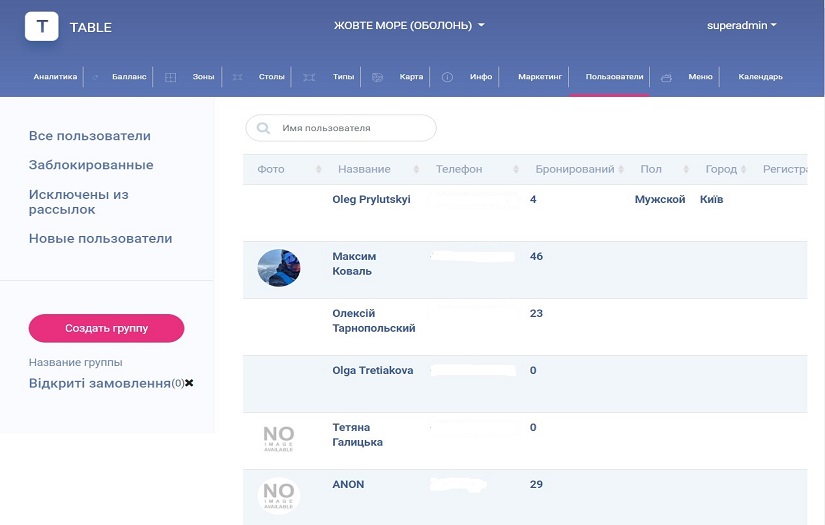Go to the Зоны tab
The image size is (825, 525).
(203, 77)
